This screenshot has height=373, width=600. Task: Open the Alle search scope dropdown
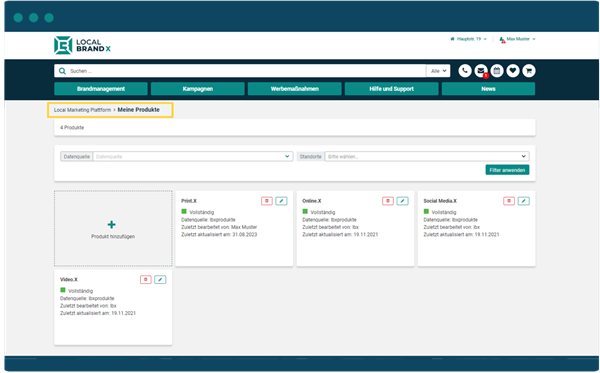438,71
